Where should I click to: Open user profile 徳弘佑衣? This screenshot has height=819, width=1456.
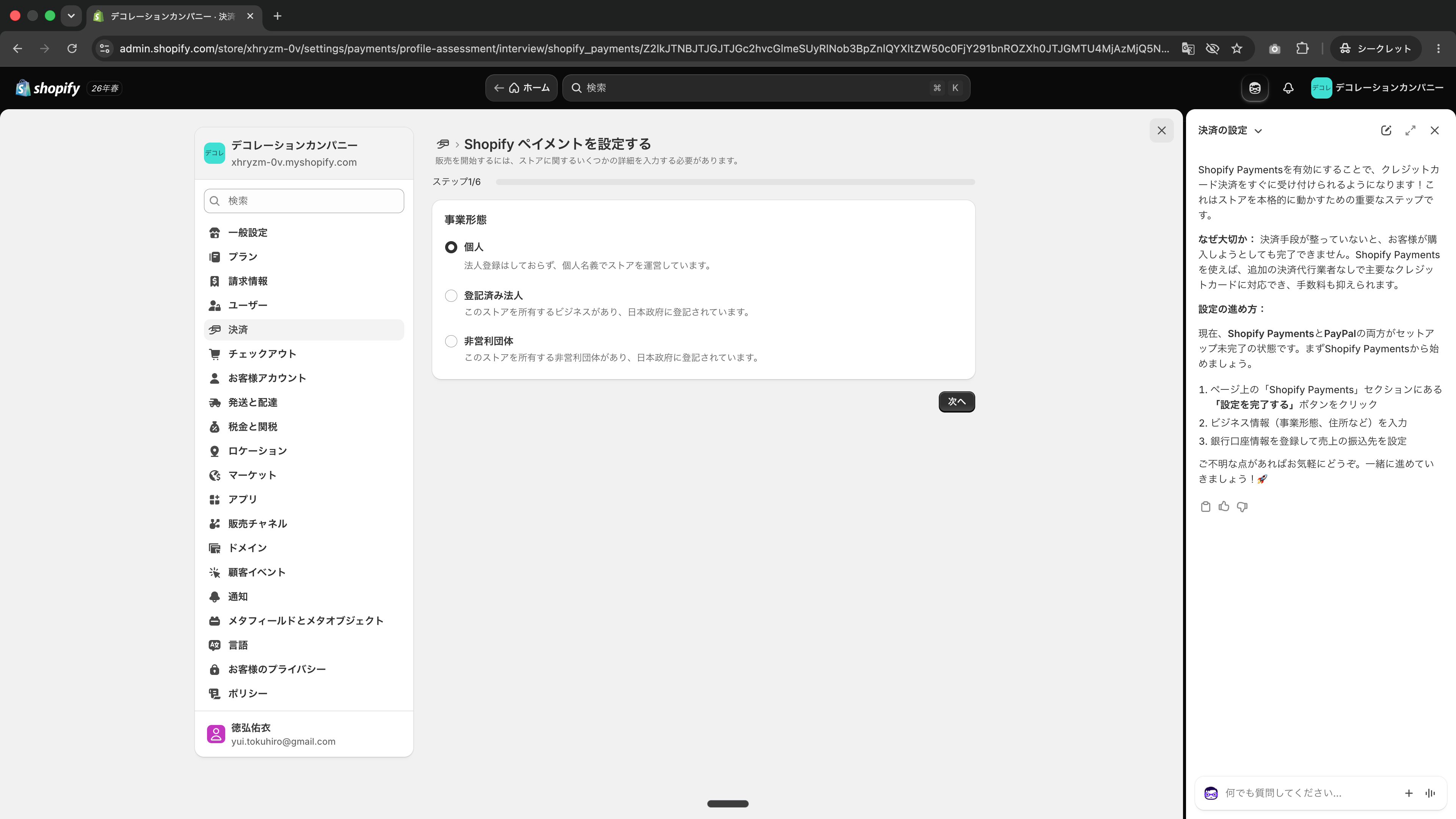[x=304, y=734]
